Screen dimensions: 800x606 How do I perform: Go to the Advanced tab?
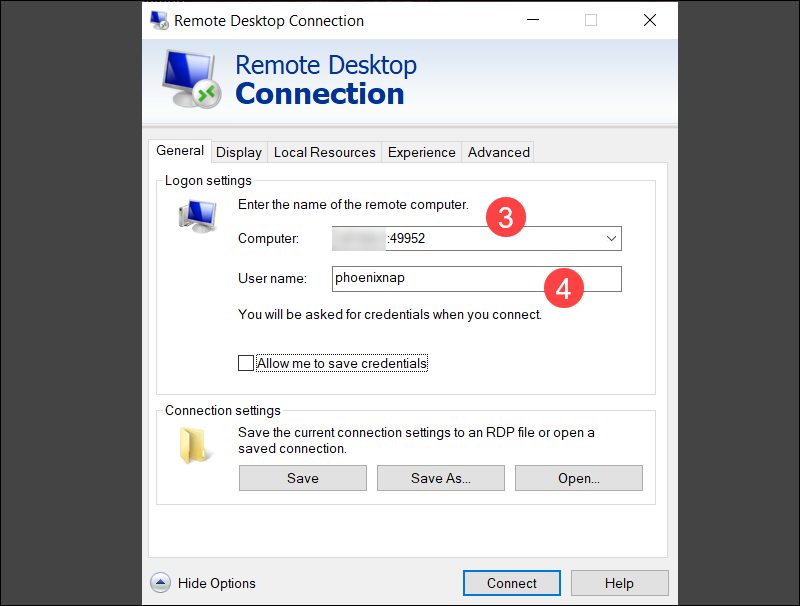coord(498,152)
